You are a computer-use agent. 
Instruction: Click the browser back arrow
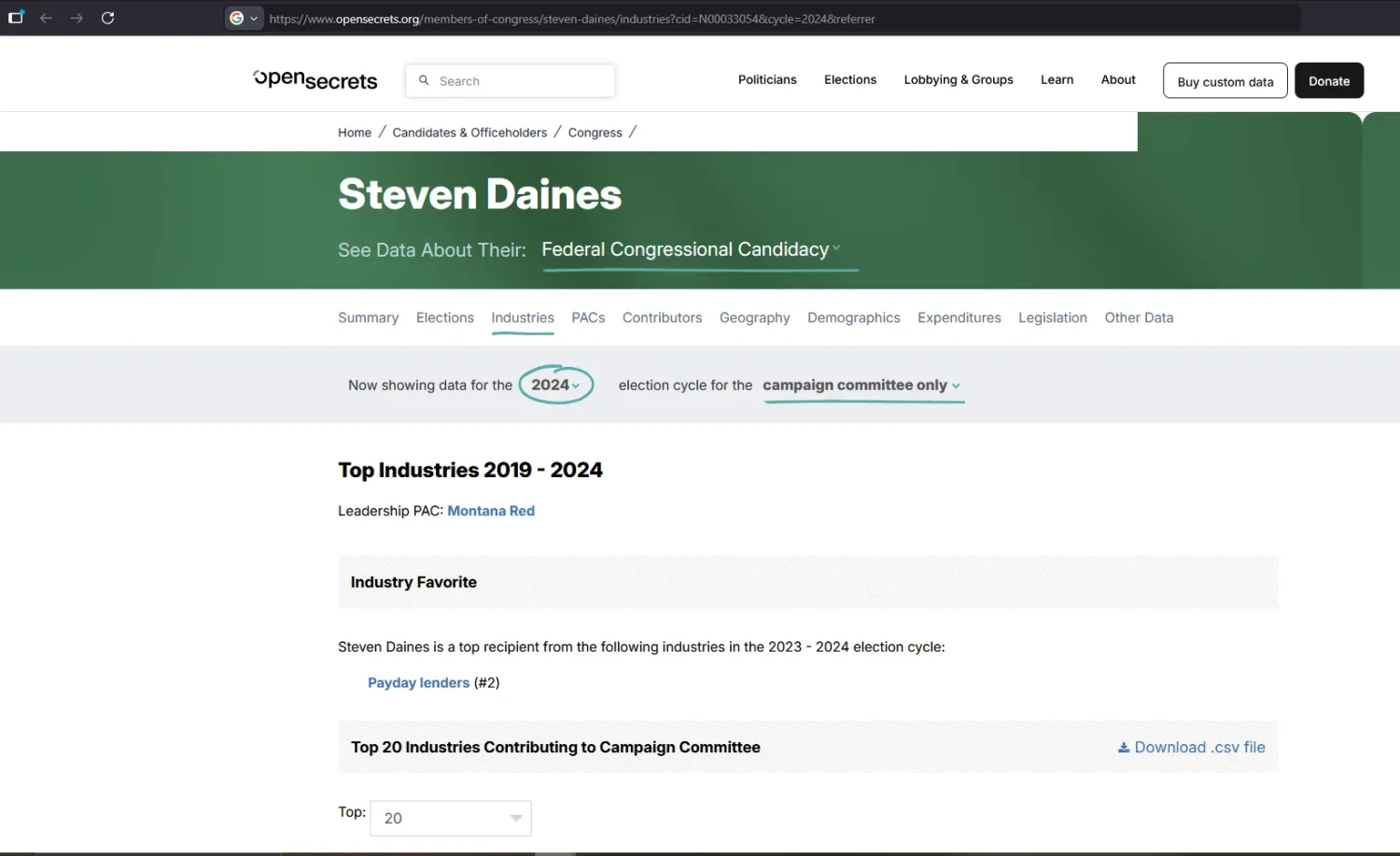[46, 18]
